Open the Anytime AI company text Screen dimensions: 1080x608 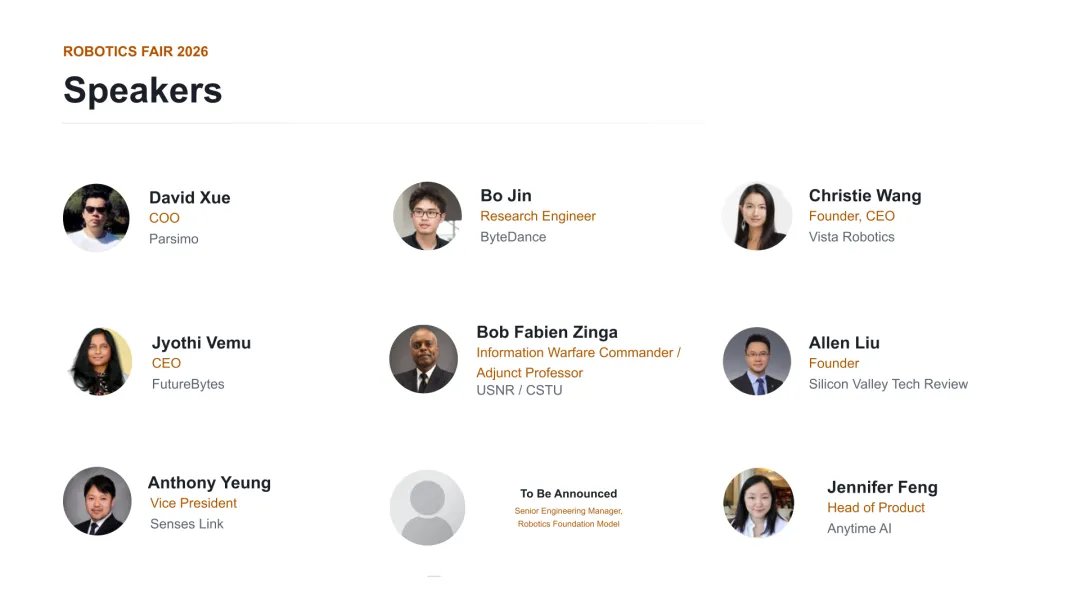point(859,529)
